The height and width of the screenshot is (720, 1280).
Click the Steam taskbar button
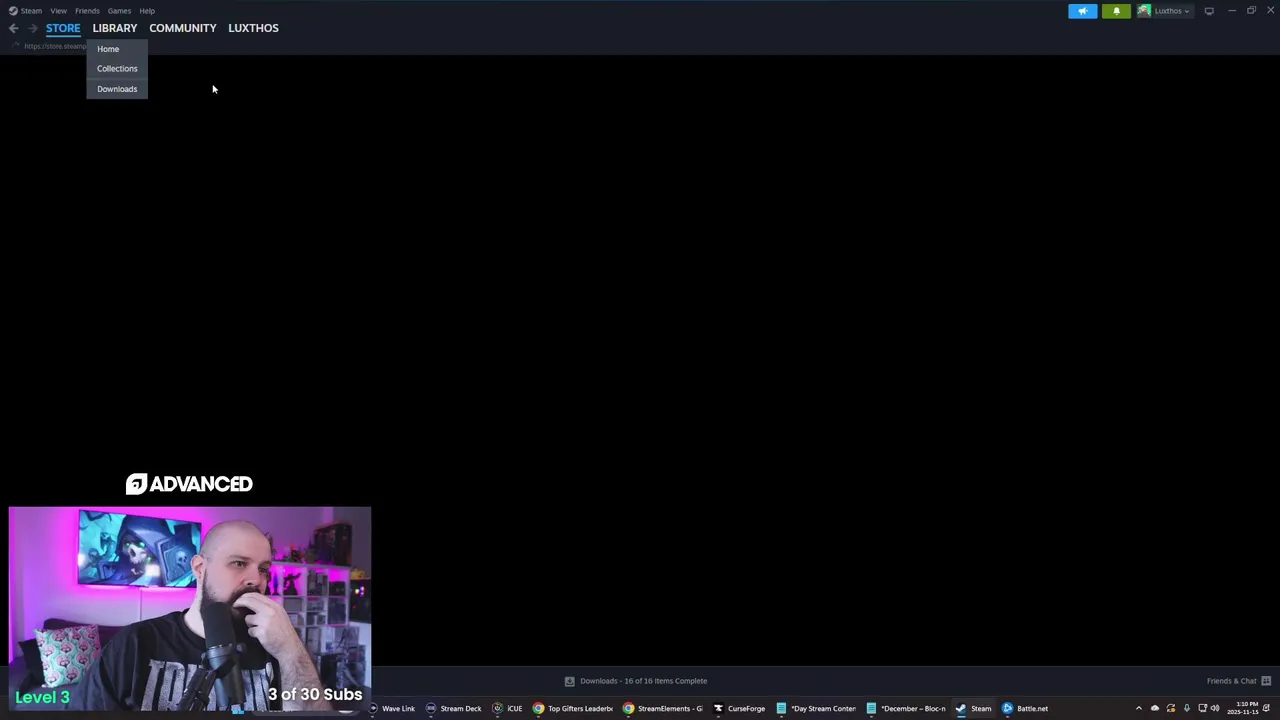coord(973,709)
